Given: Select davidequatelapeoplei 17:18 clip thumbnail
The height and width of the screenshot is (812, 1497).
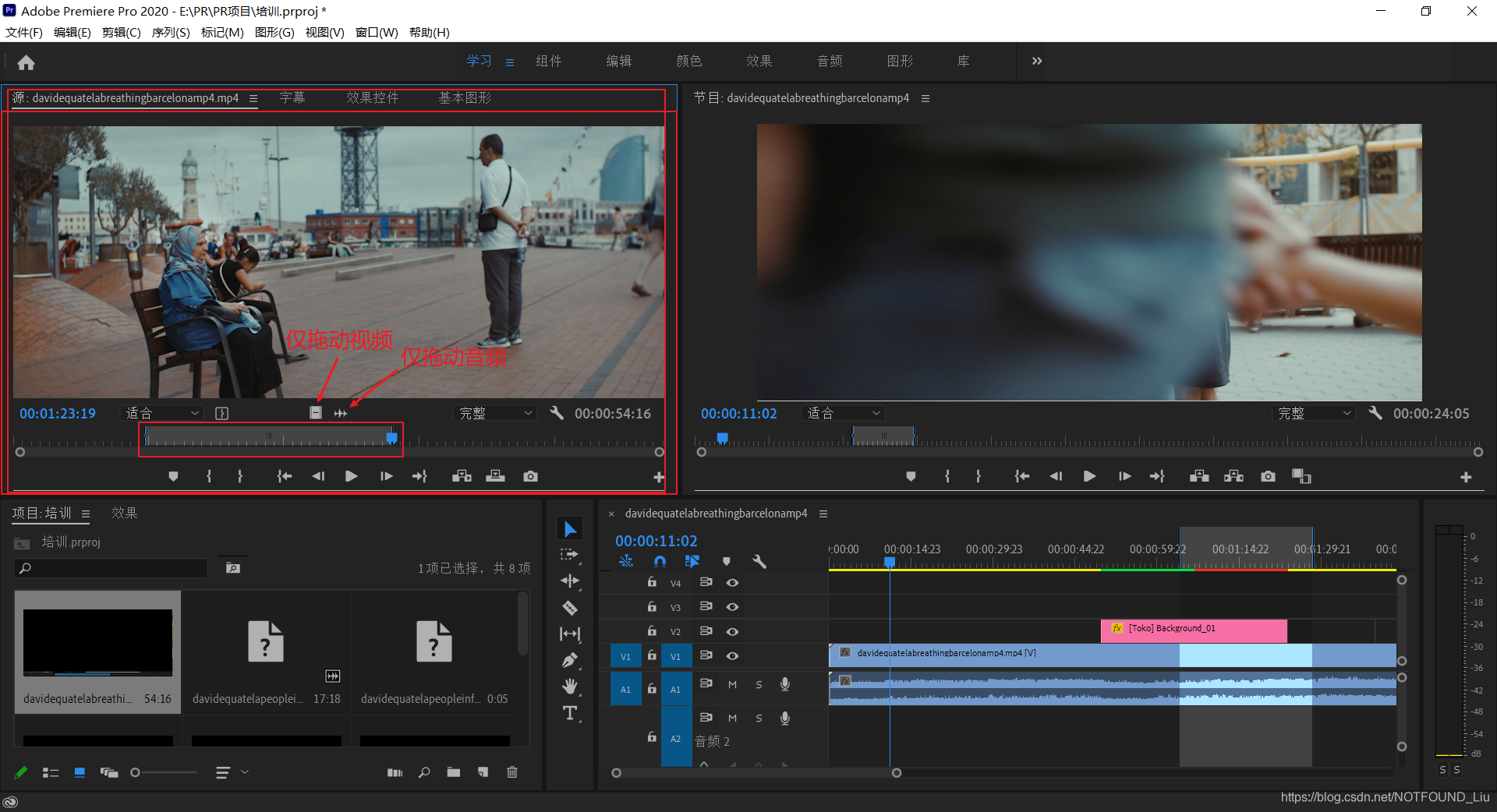Looking at the screenshot, I should (266, 641).
